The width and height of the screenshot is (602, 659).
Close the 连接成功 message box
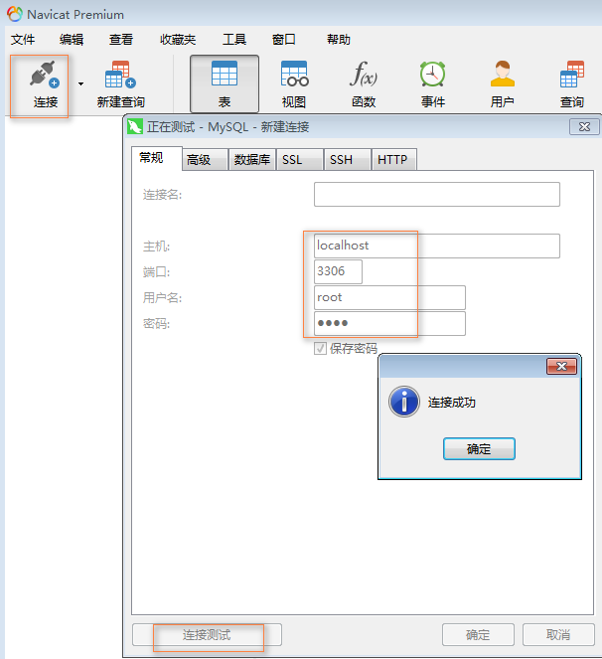coord(562,366)
